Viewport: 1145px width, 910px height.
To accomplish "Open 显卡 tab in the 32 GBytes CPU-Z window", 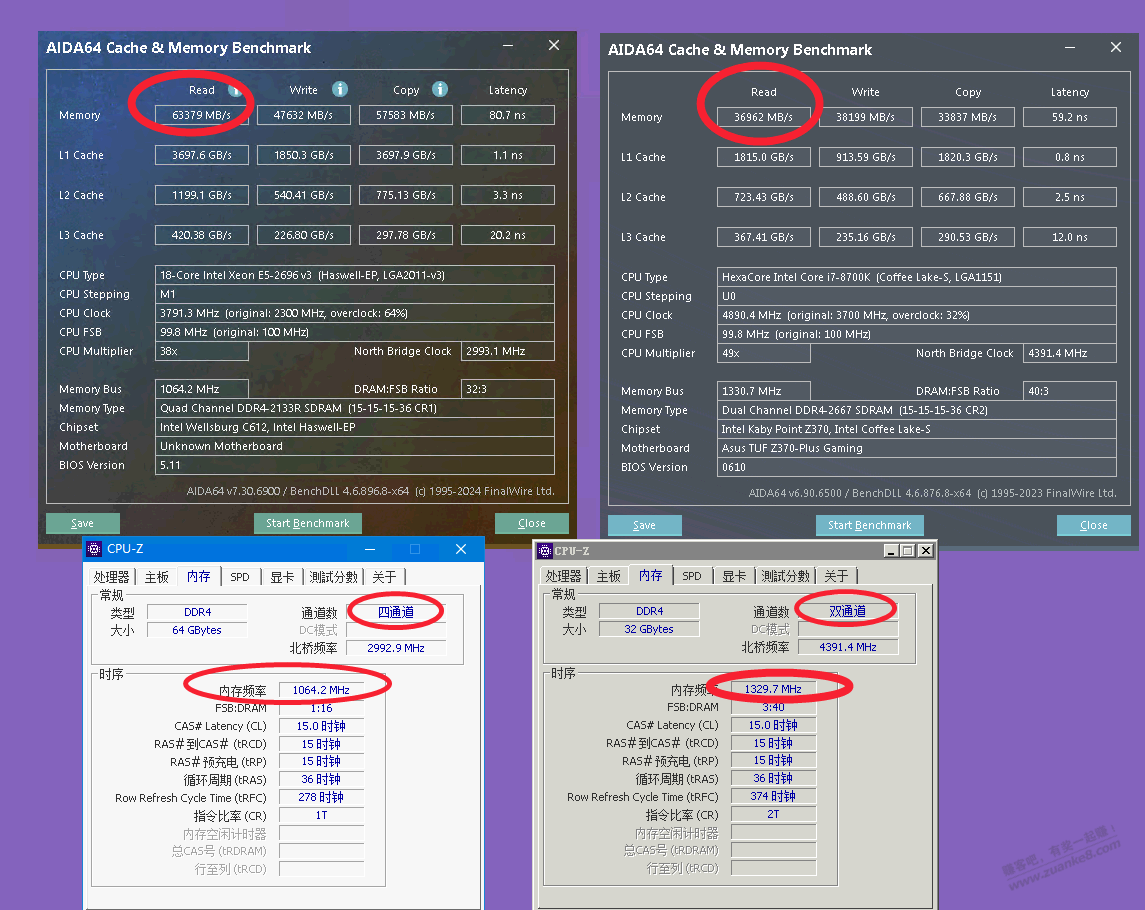I will (734, 576).
